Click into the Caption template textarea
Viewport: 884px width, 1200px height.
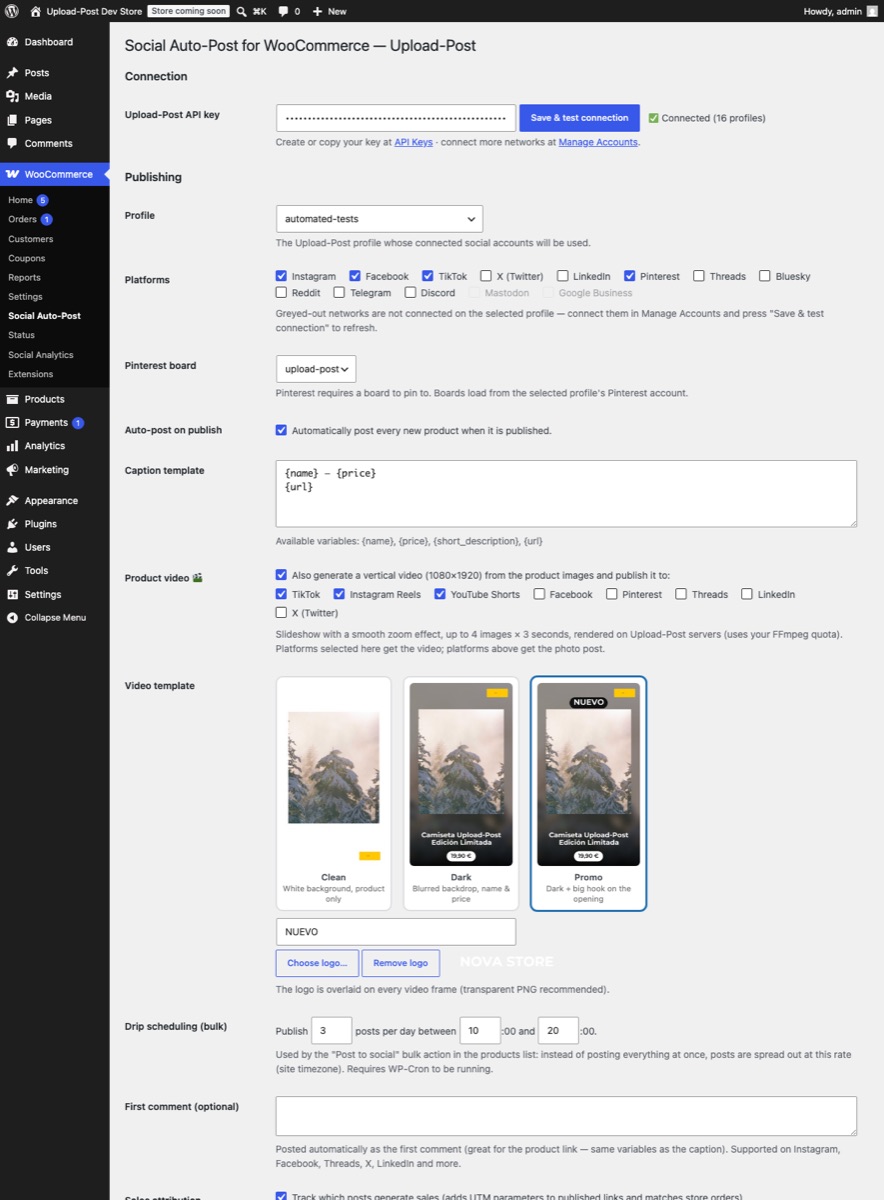tap(566, 494)
